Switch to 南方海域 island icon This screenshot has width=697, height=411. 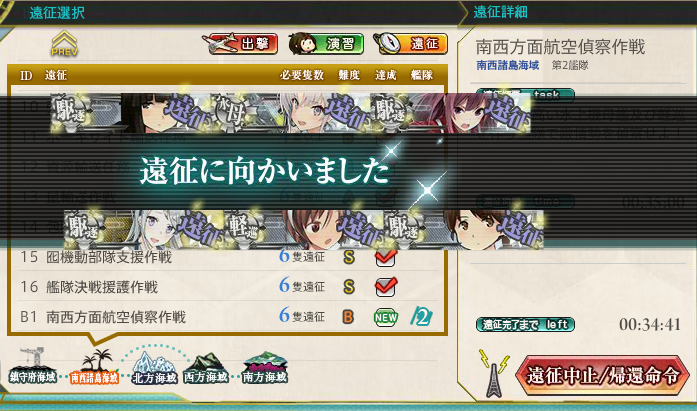tap(265, 367)
